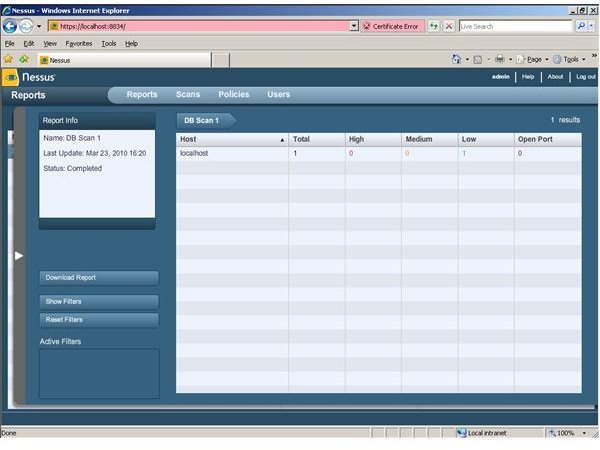Viewport: 600px width, 450px height.
Task: Click the browser Back arrow button
Action: [10, 26]
